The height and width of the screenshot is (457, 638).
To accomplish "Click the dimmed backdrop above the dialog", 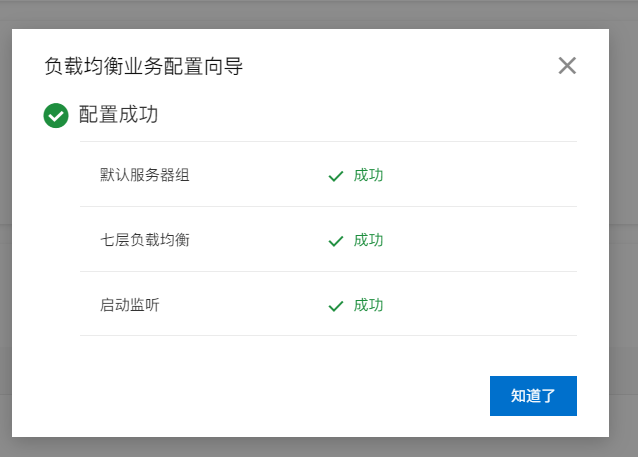I will [319, 14].
